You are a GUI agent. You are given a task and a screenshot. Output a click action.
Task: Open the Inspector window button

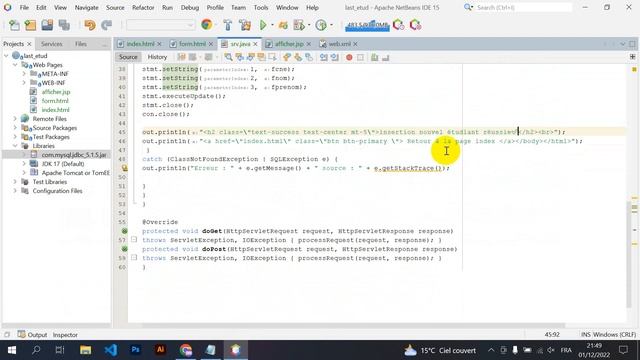pyautogui.click(x=65, y=335)
